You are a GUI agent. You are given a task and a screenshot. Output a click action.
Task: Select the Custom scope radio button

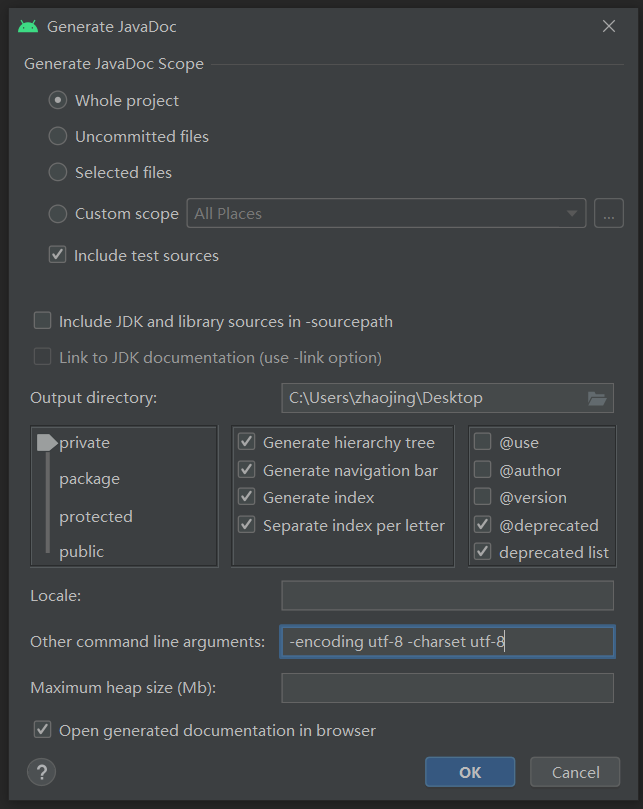58,214
